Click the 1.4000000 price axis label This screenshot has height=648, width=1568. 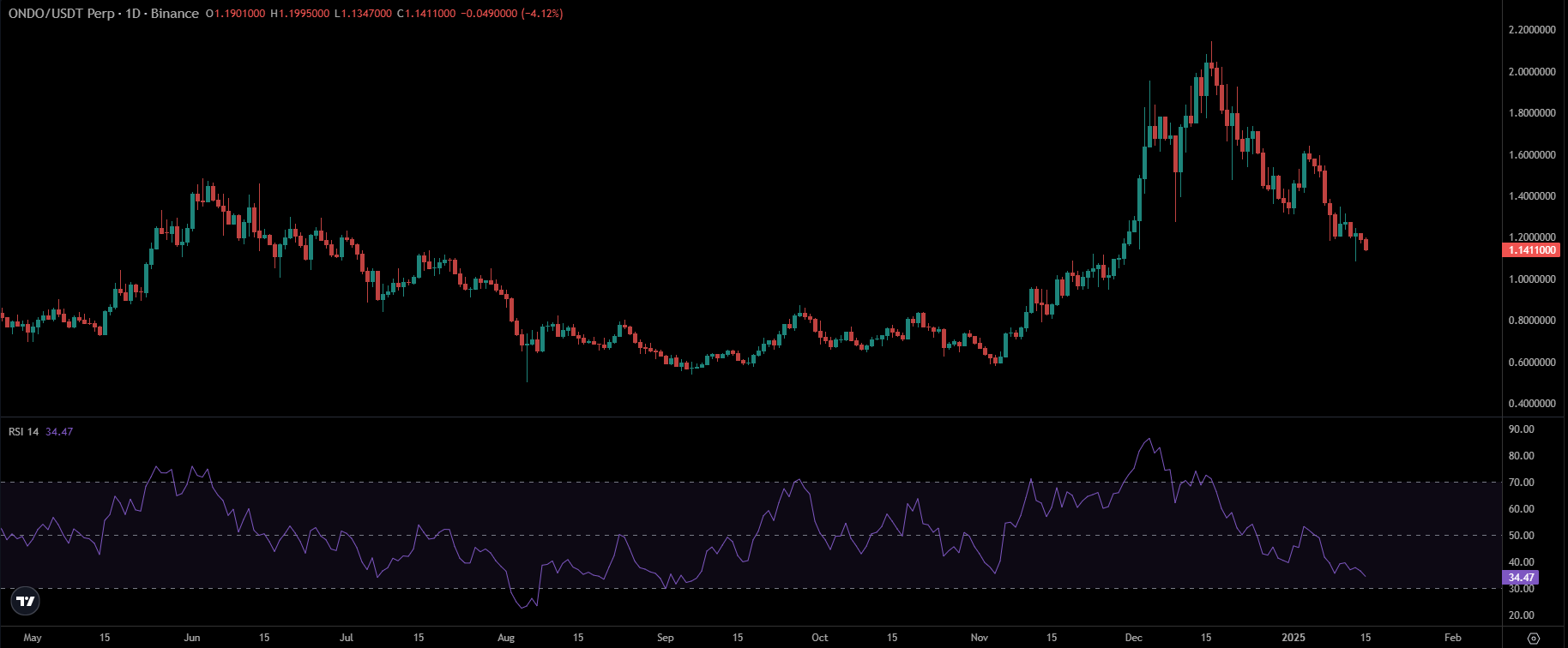coord(1532,196)
